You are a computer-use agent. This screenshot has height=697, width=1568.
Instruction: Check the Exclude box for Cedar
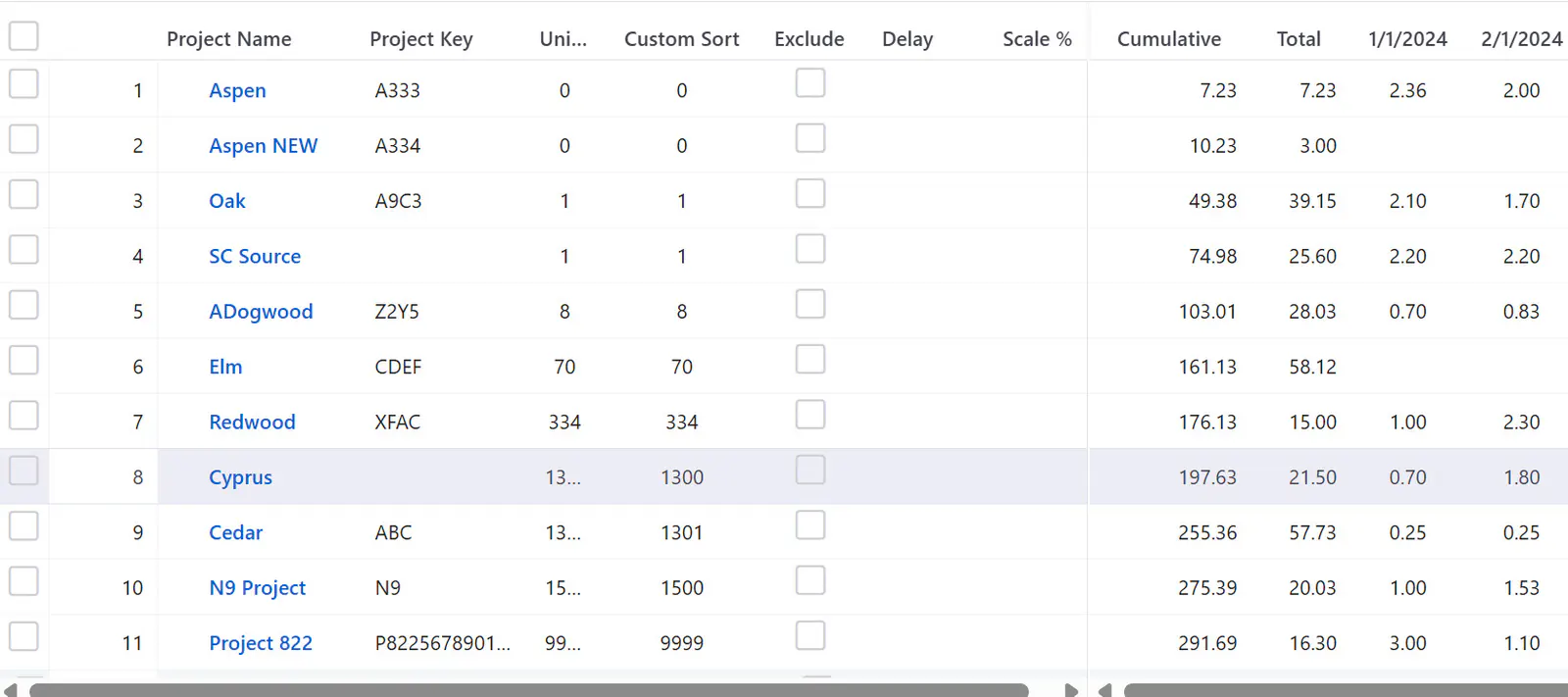(810, 525)
